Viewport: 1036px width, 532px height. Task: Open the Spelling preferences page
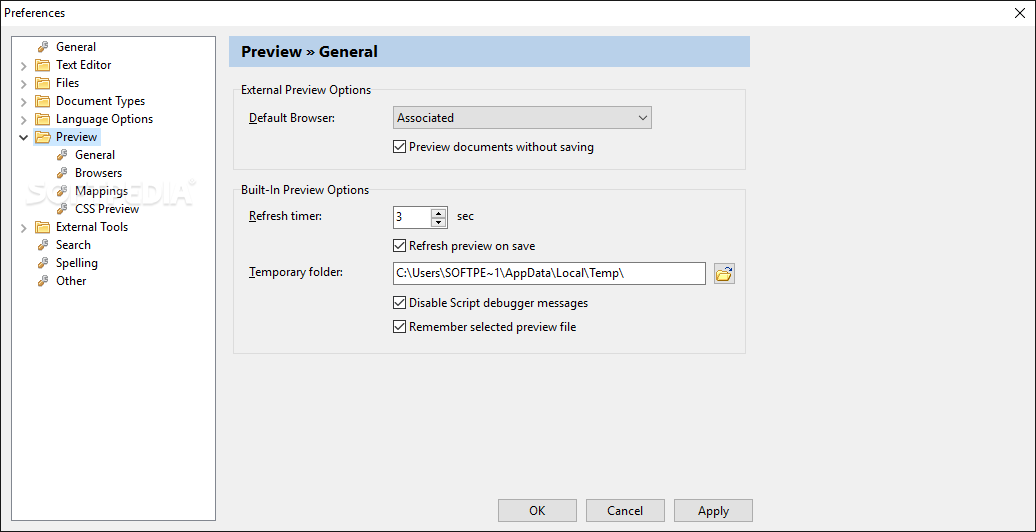(77, 262)
